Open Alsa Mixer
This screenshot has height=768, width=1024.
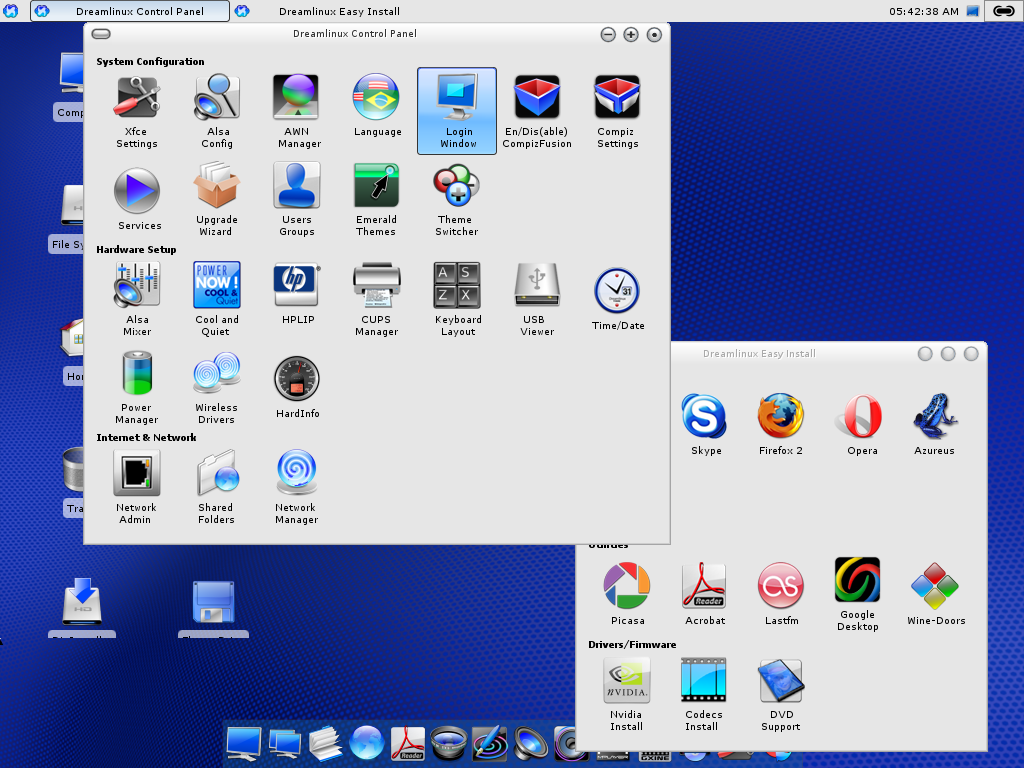point(137,299)
